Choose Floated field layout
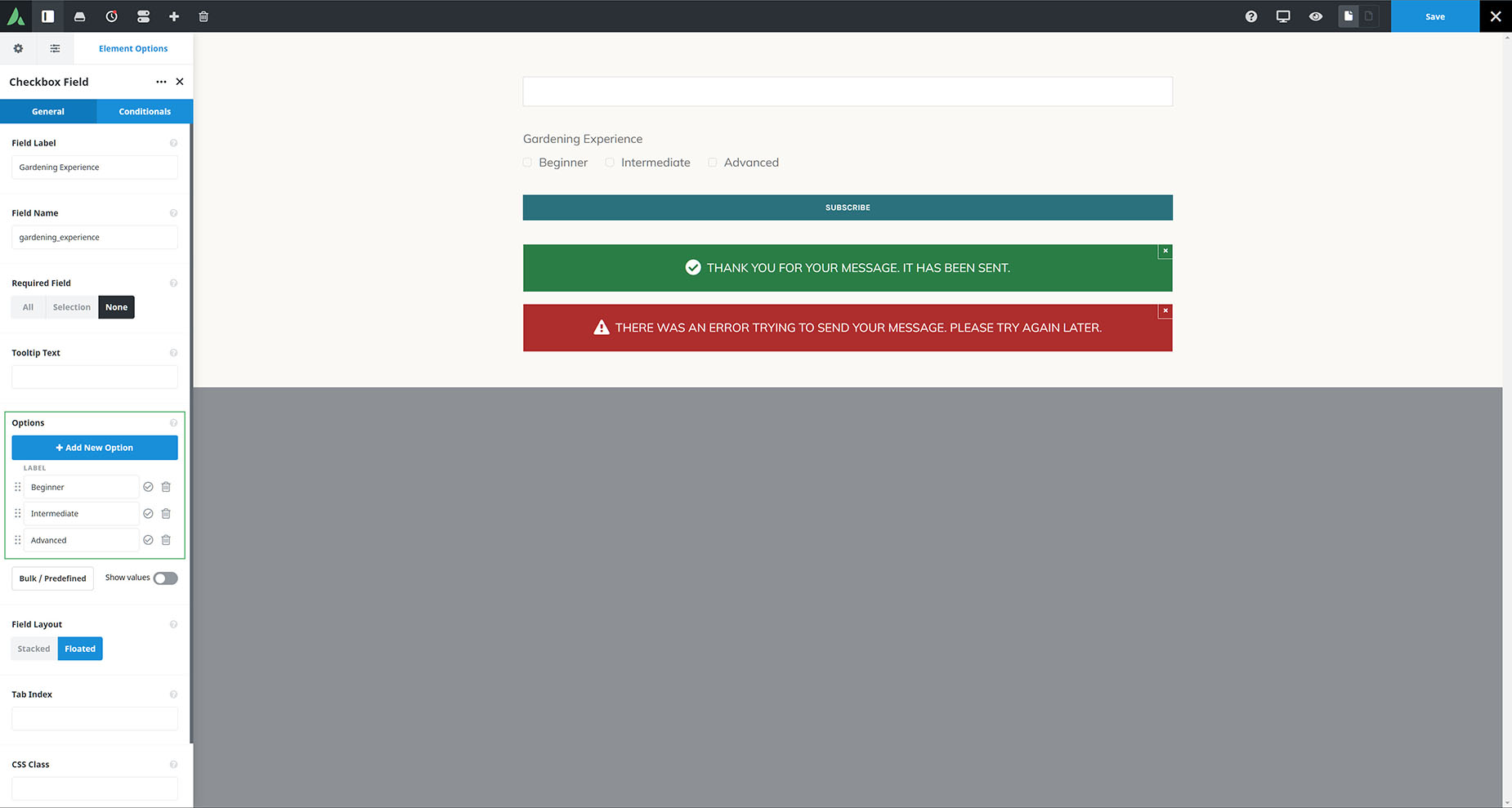This screenshot has width=1512, height=808. point(80,649)
